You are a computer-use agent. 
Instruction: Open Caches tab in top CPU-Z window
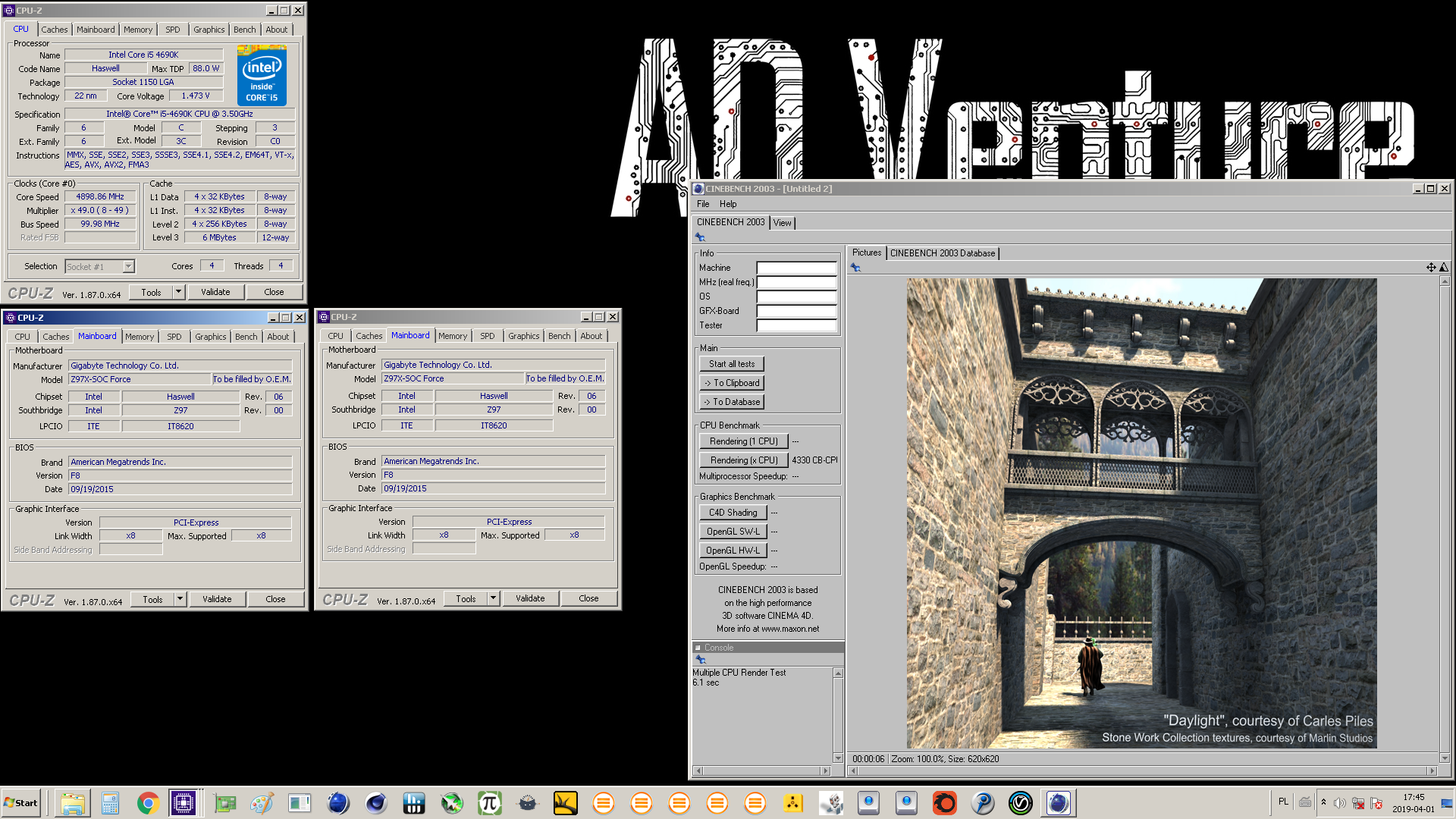tap(54, 30)
